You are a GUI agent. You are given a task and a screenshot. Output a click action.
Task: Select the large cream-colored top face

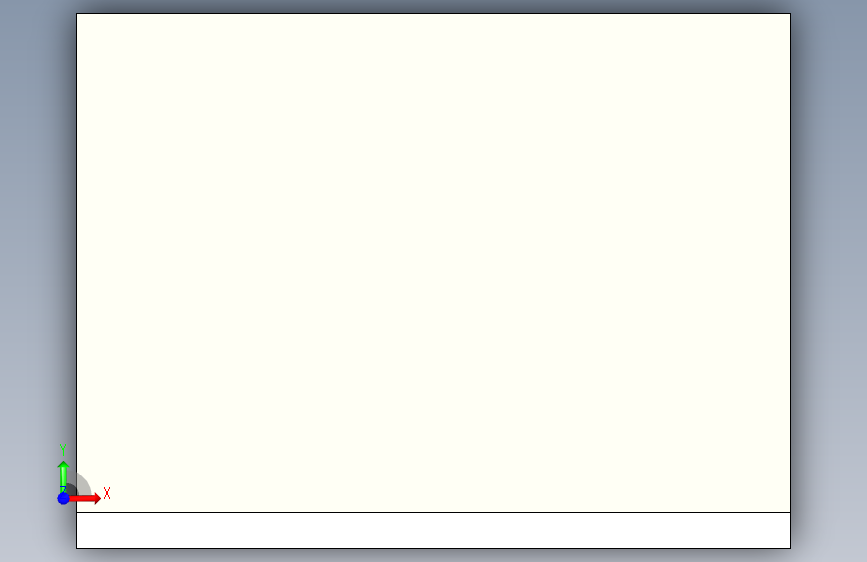[x=434, y=263]
